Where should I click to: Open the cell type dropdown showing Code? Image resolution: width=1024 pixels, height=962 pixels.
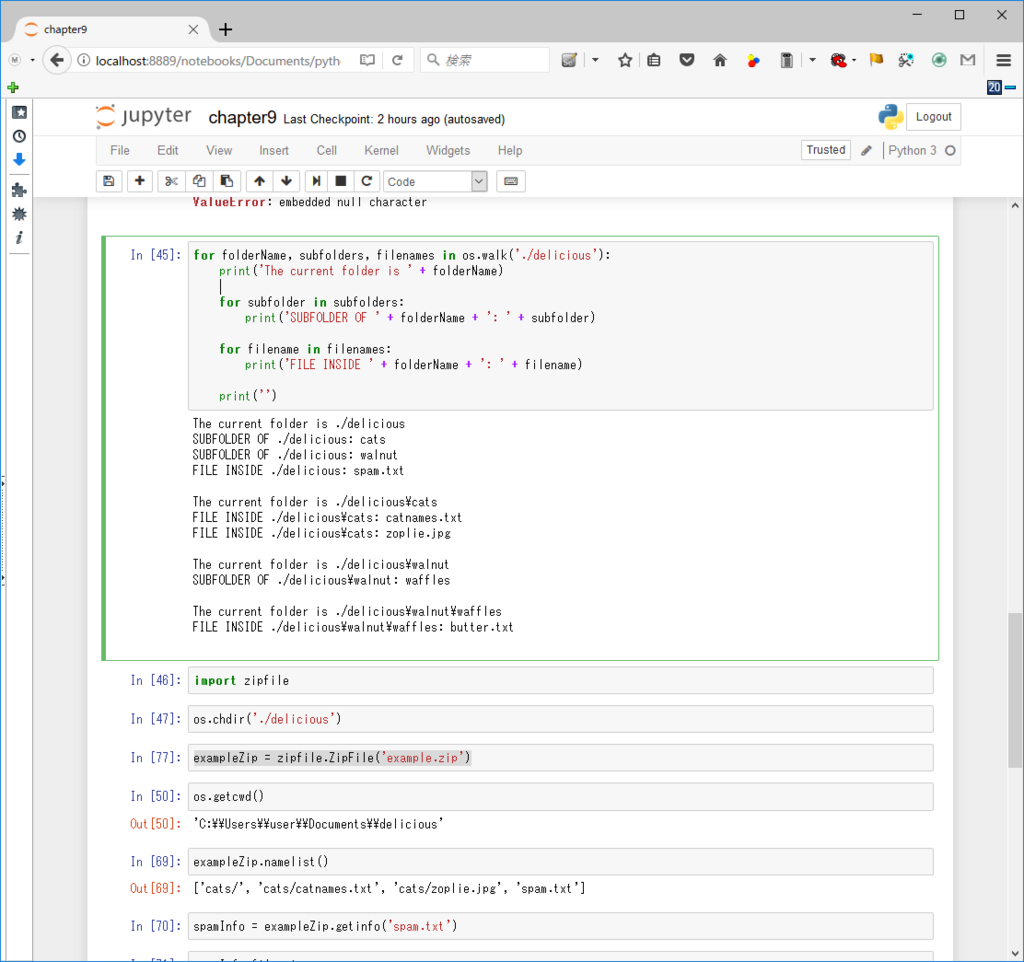click(x=435, y=181)
